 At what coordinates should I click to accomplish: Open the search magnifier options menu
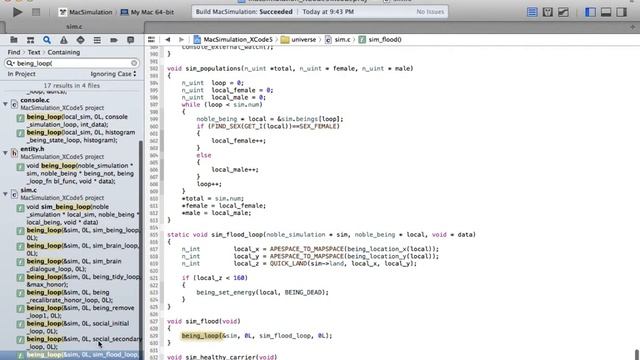[10, 63]
